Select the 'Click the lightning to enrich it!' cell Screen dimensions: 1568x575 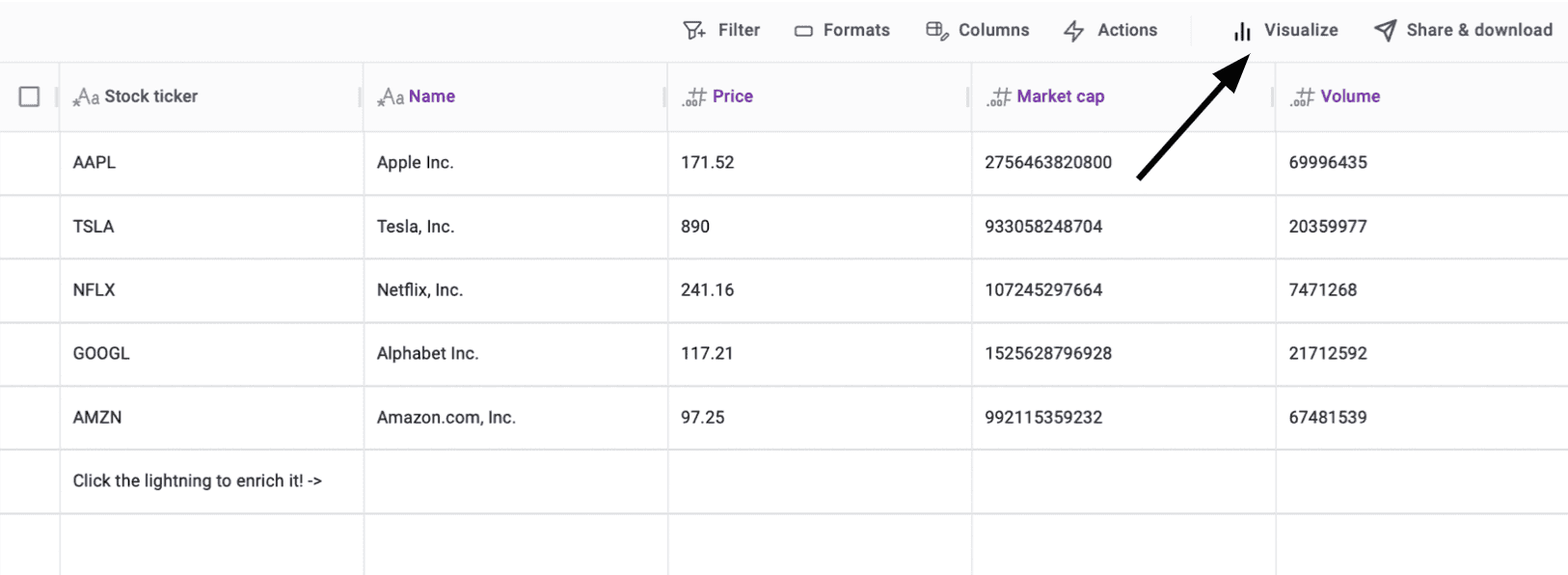click(x=211, y=481)
